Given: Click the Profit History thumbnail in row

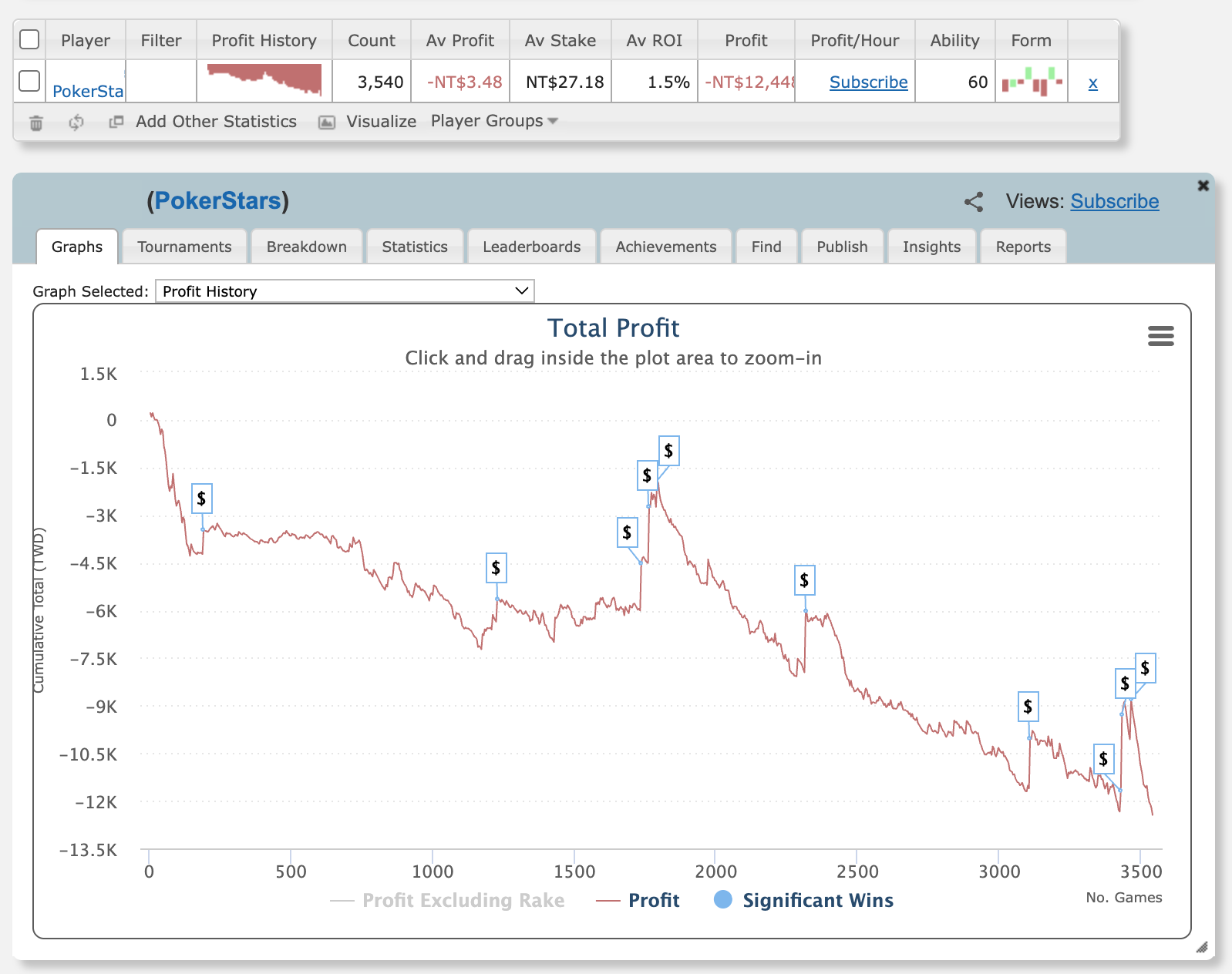Looking at the screenshot, I should coord(264,80).
